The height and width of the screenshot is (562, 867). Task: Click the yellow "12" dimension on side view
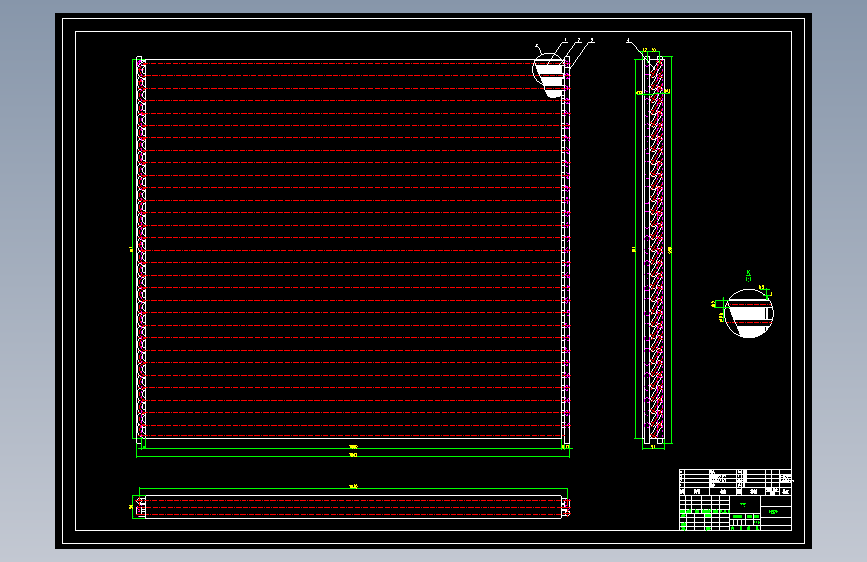645,50
